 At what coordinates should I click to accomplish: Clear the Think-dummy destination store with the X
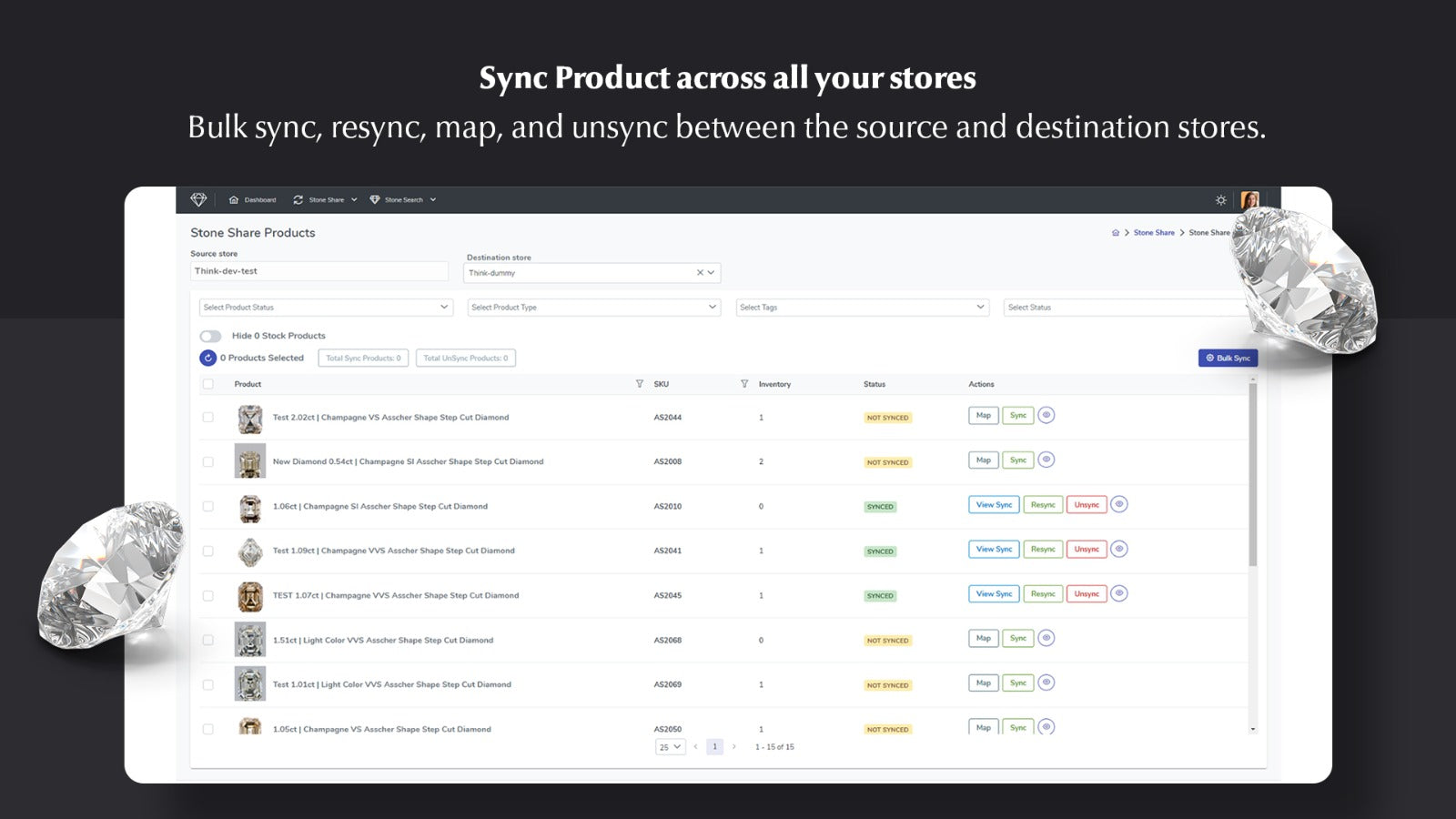point(699,271)
